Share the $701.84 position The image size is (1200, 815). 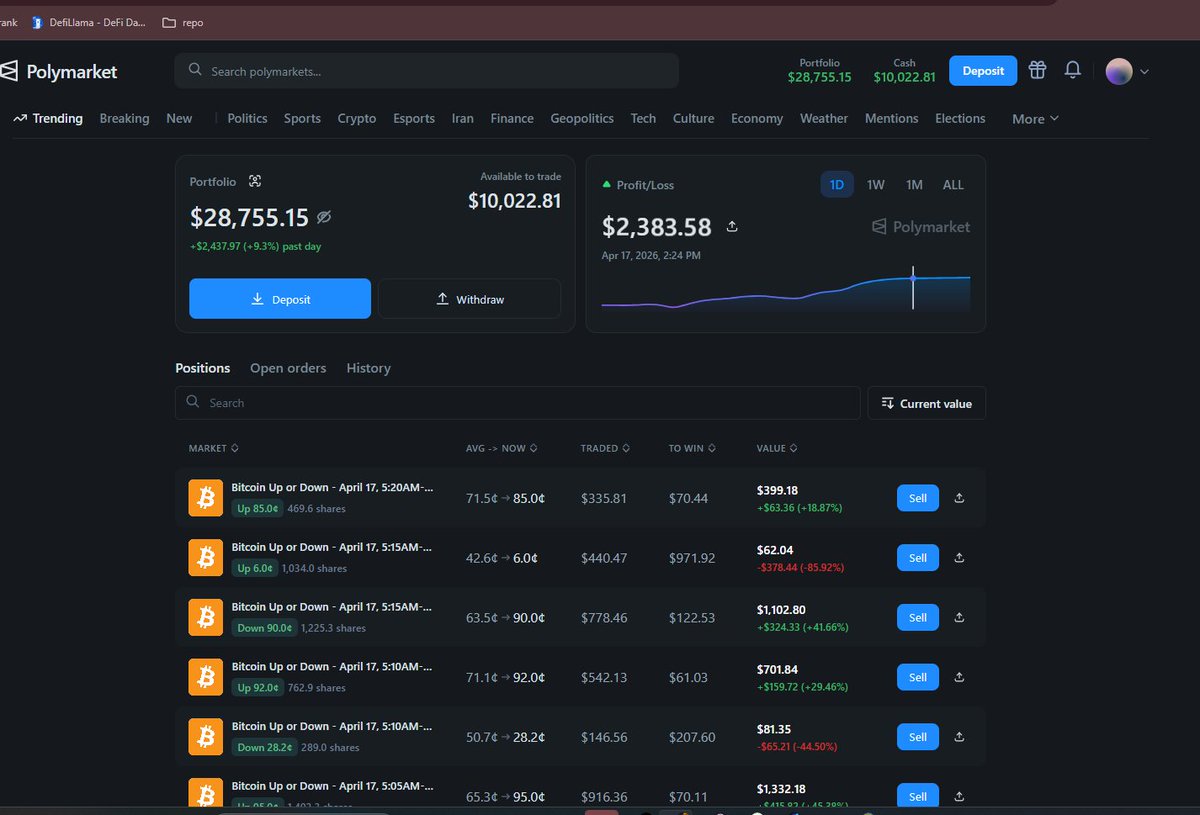point(959,677)
